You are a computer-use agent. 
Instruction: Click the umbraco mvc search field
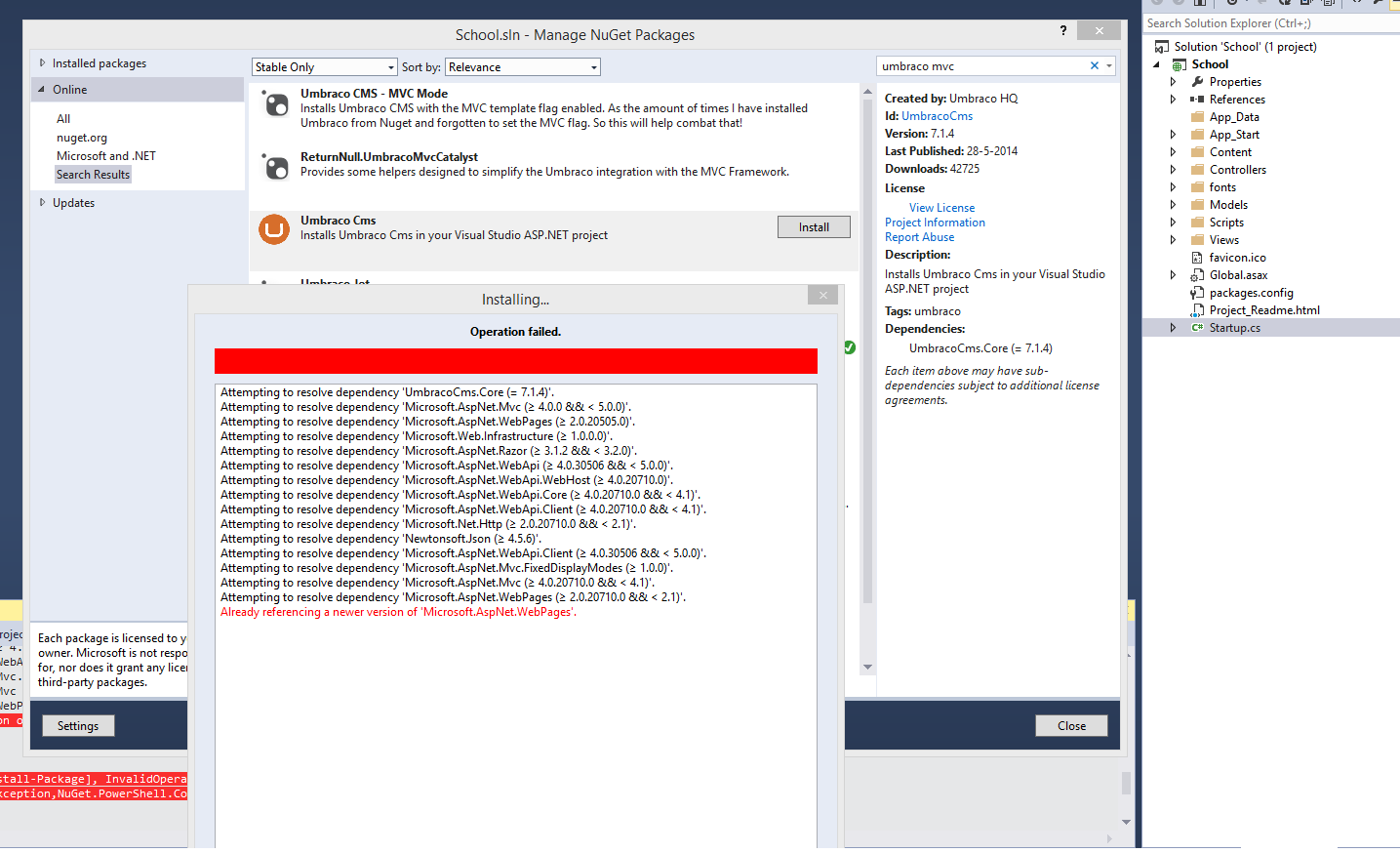[x=982, y=66]
